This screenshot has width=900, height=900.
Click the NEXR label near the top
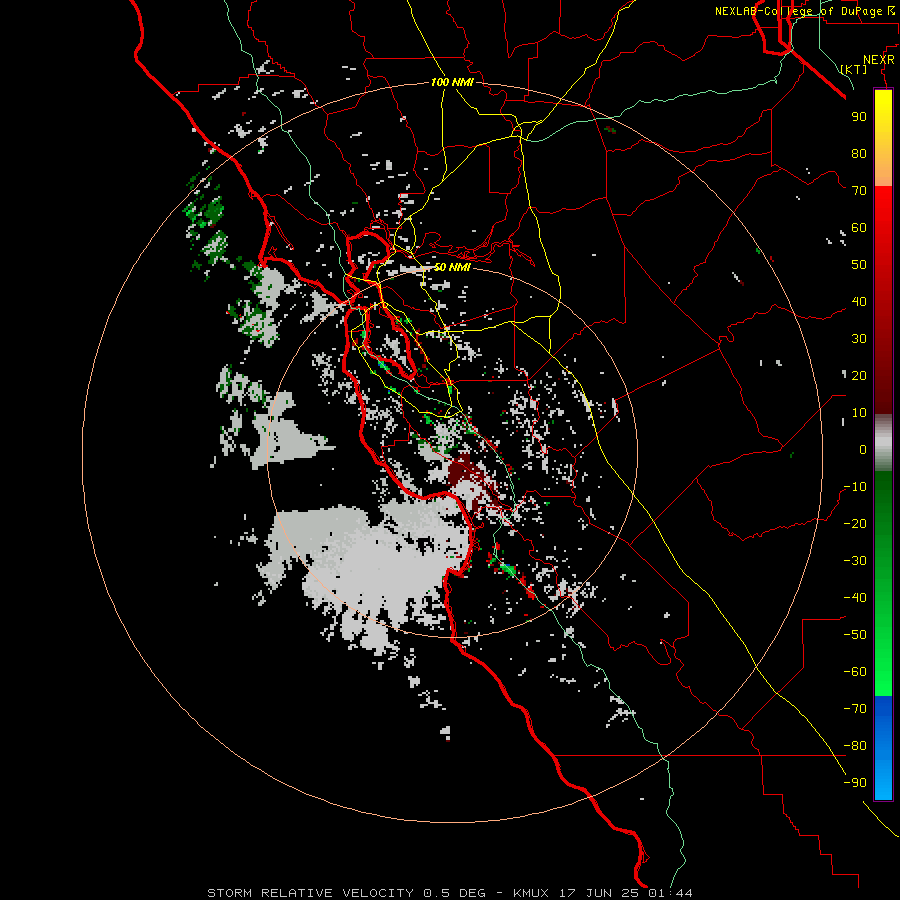(878, 60)
